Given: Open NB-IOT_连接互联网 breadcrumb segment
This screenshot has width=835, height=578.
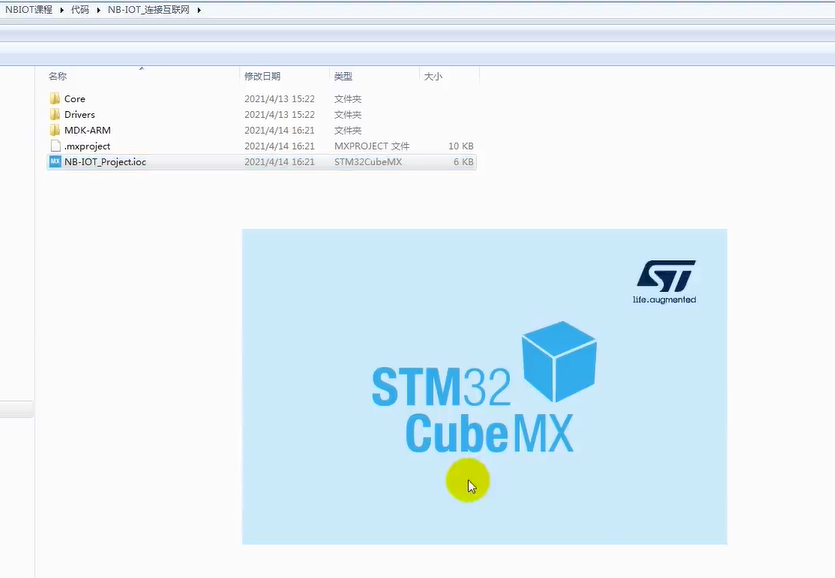Looking at the screenshot, I should (148, 10).
